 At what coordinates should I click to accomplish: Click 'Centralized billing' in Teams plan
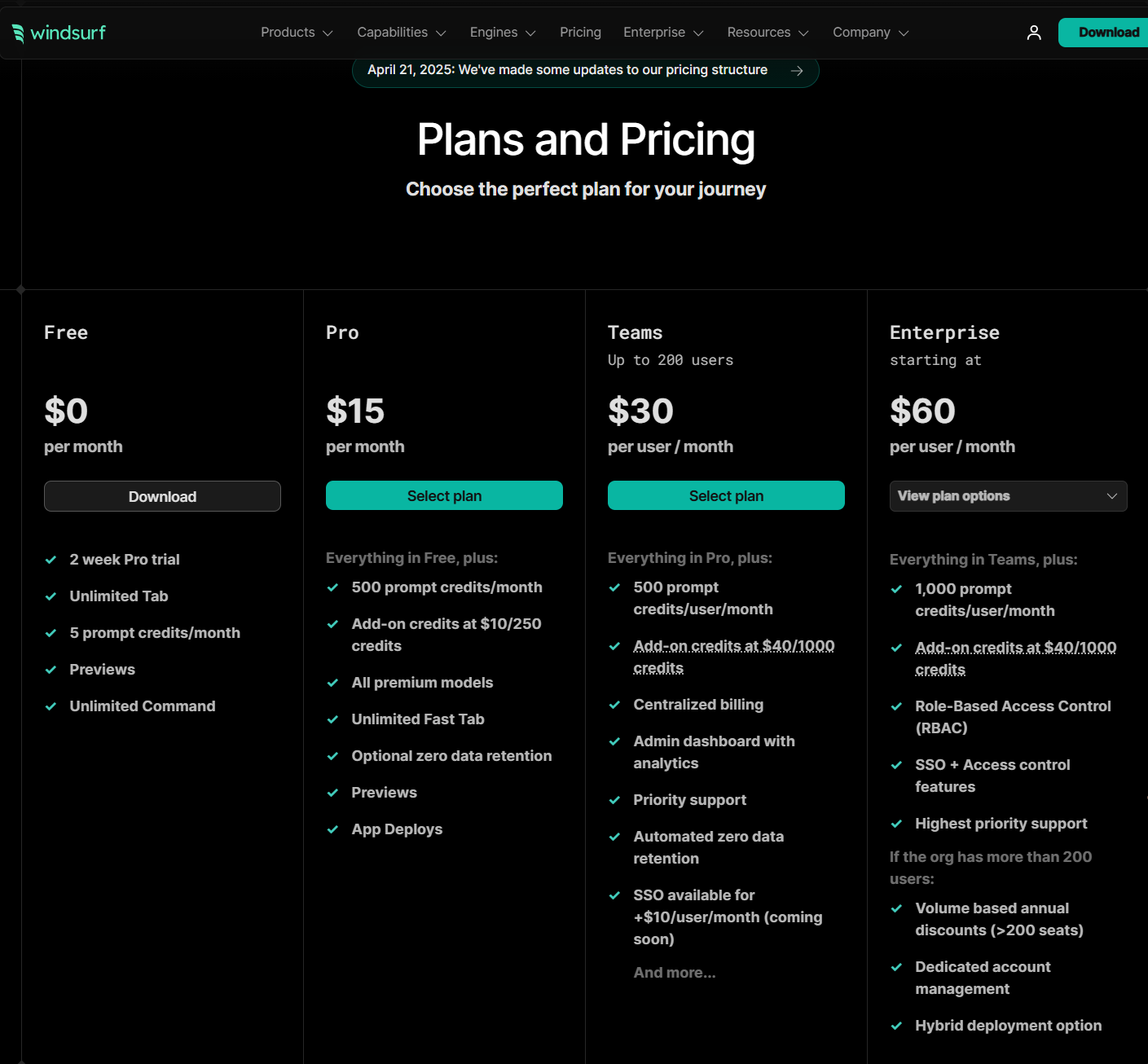click(x=698, y=705)
